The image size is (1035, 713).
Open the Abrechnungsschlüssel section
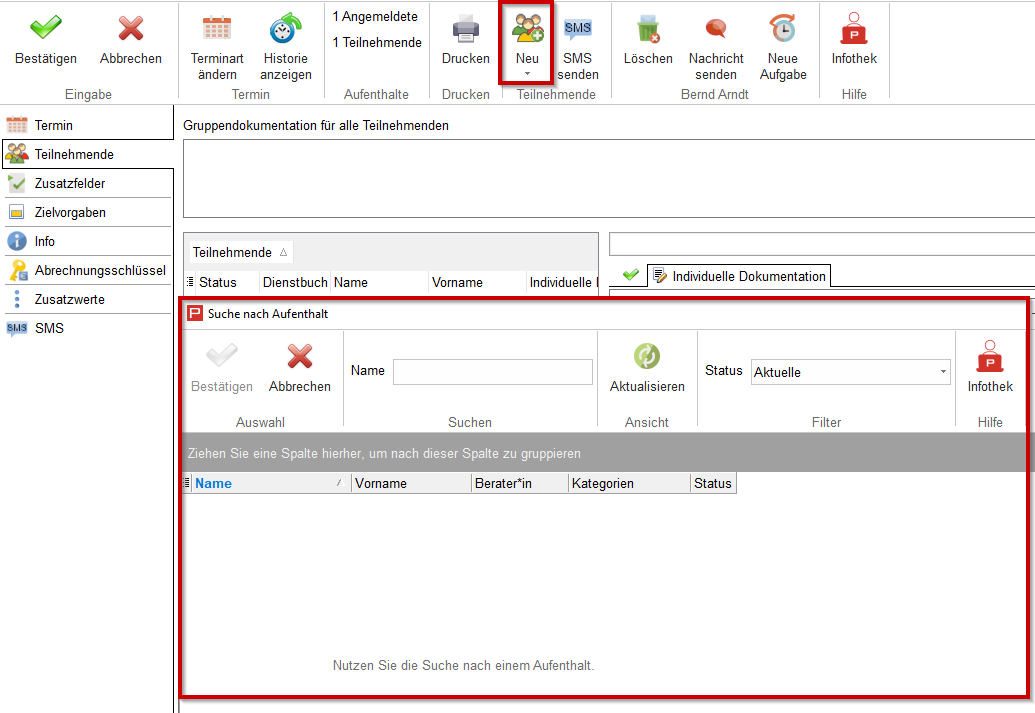click(99, 270)
